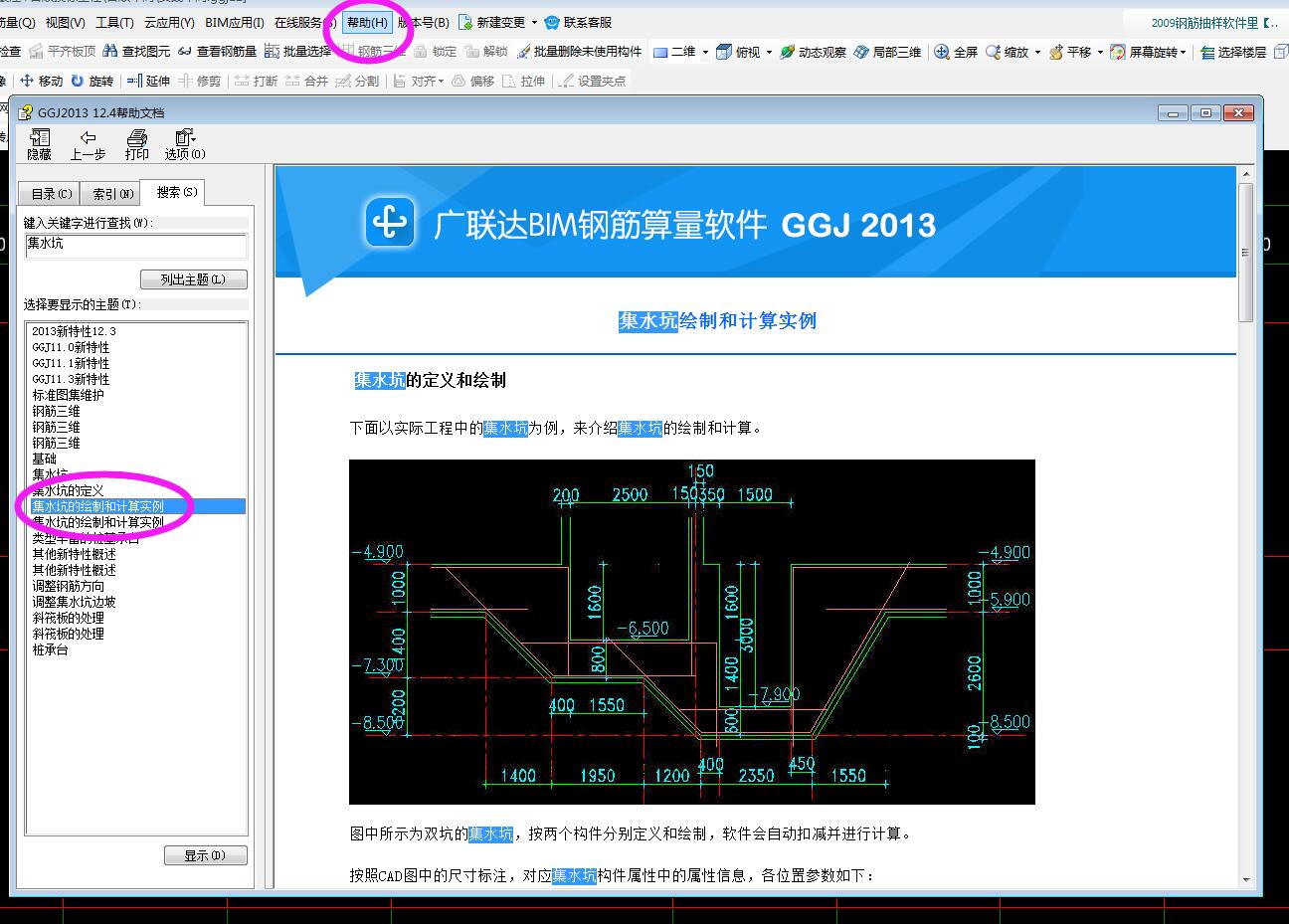Click the 新建变更 toolbar icon
Image resolution: width=1289 pixels, height=924 pixels.
(x=465, y=22)
